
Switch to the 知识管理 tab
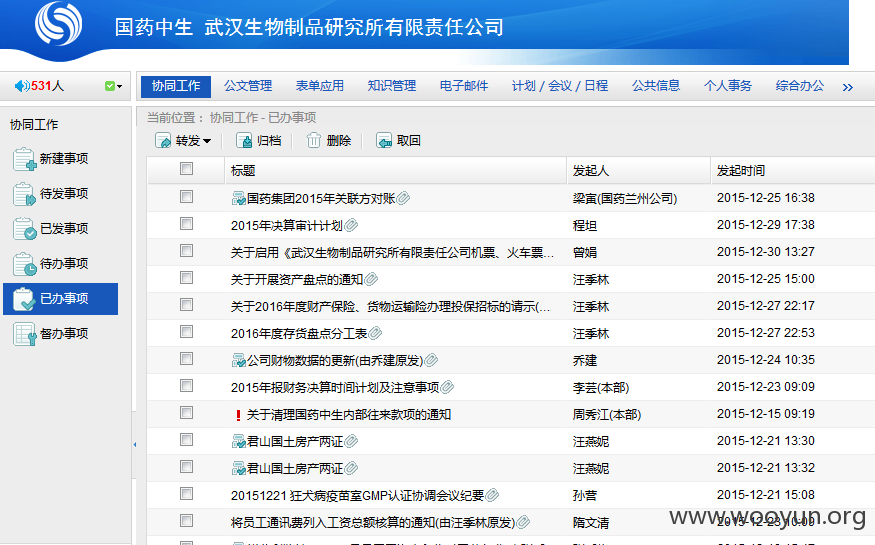[x=392, y=86]
